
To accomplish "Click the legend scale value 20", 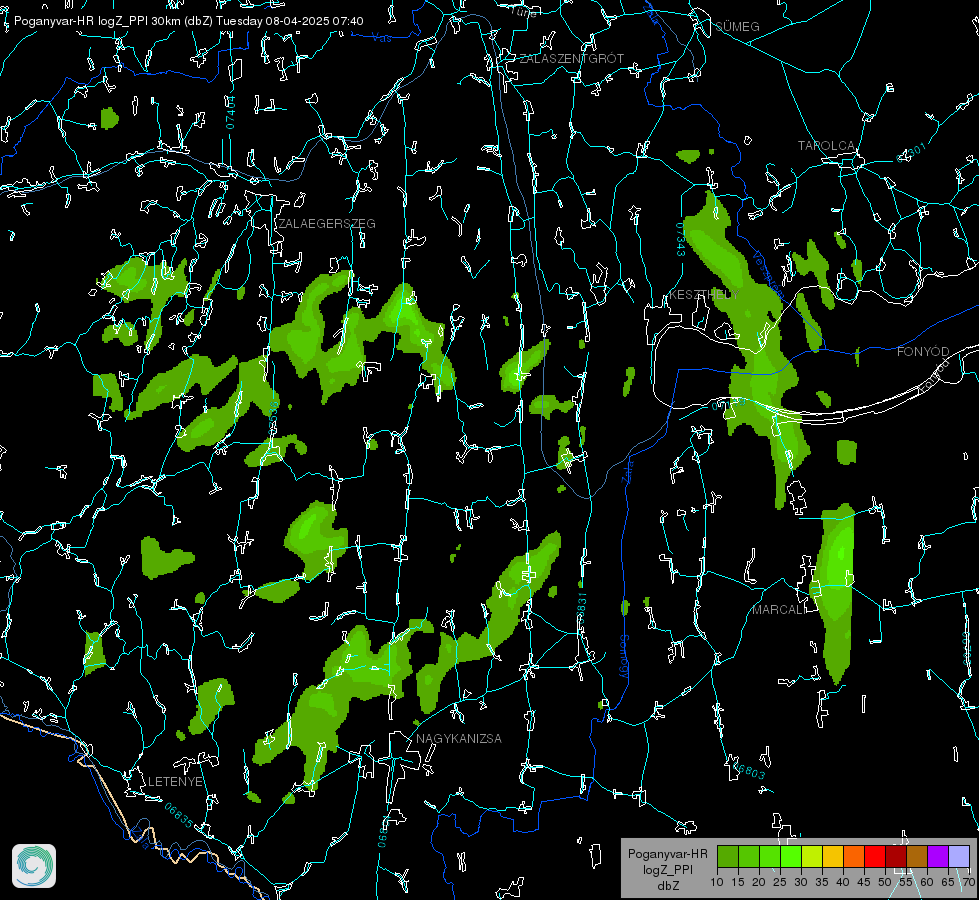I will coord(759,882).
